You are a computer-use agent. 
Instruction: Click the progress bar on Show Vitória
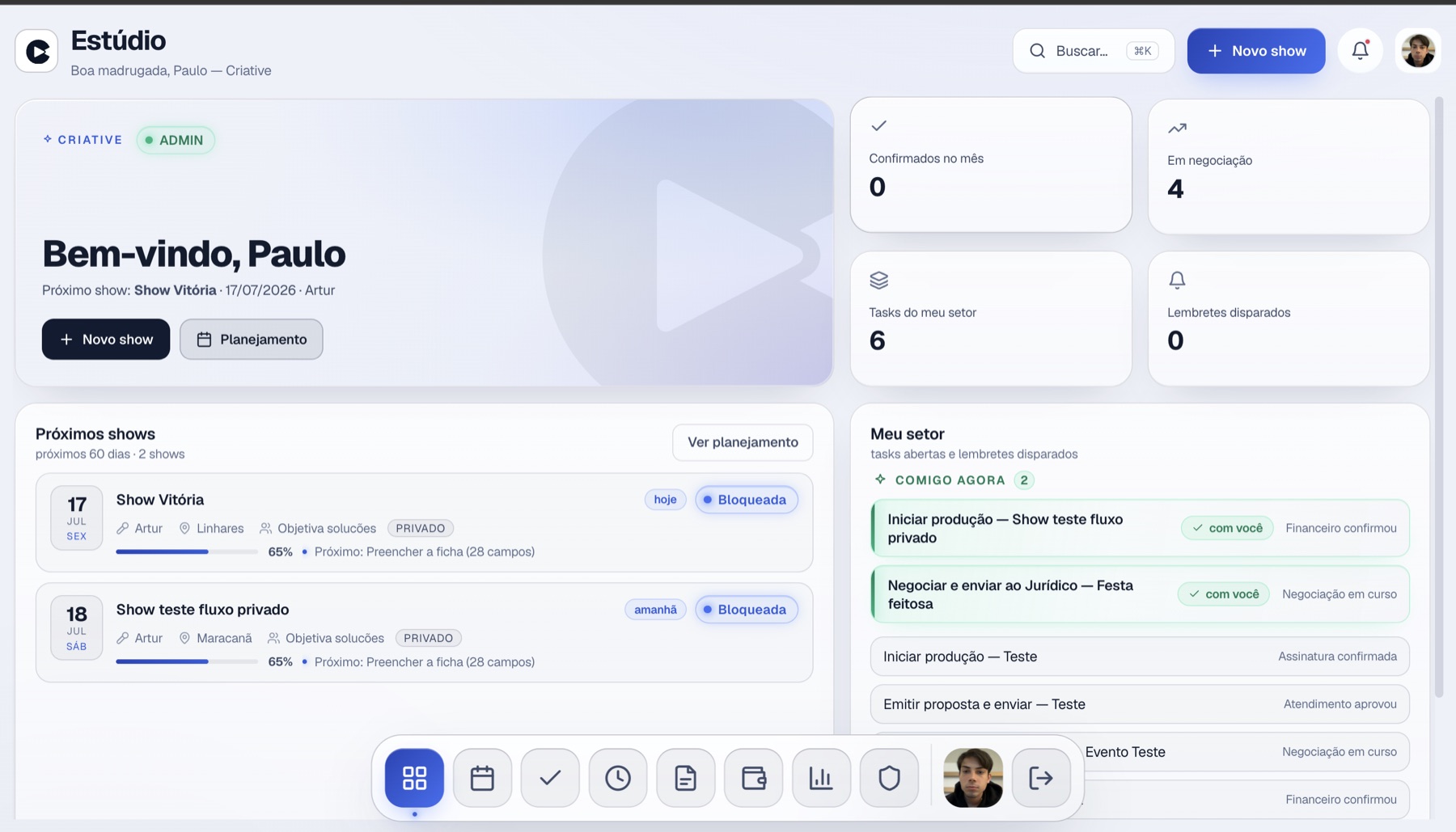(x=187, y=551)
